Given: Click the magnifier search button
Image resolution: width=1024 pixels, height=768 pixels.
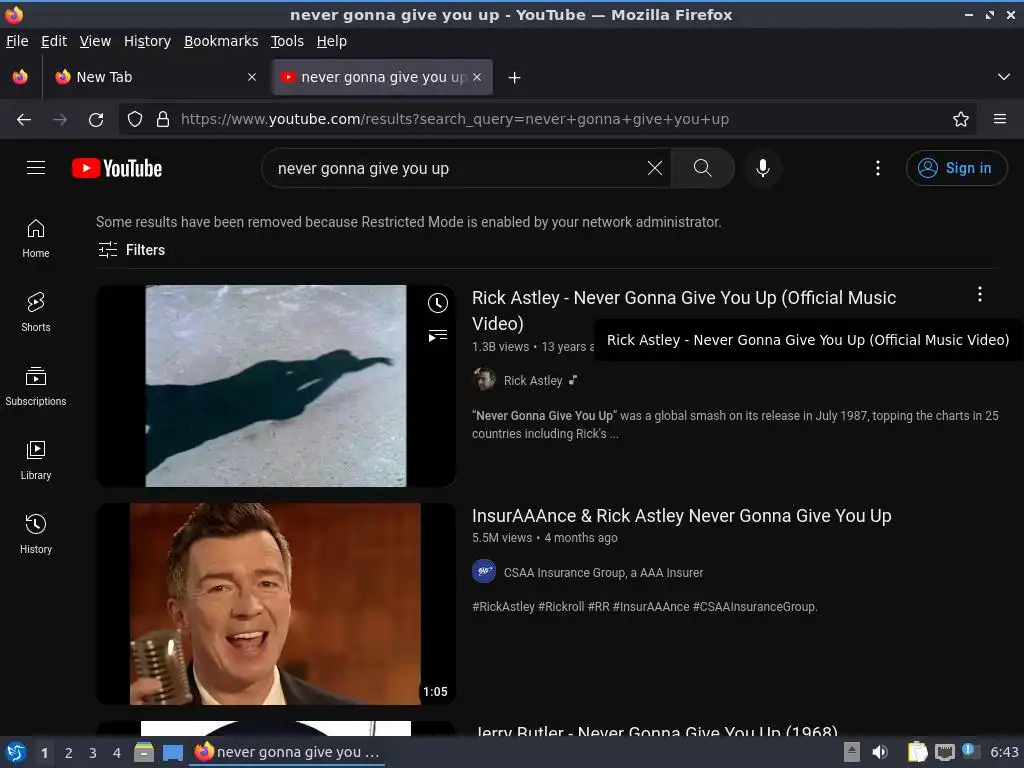Looking at the screenshot, I should (x=703, y=168).
